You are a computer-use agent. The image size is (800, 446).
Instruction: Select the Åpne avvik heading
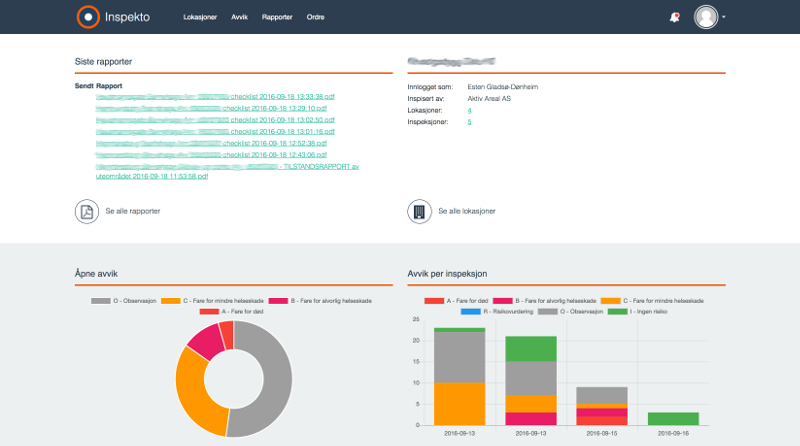pyautogui.click(x=96, y=274)
